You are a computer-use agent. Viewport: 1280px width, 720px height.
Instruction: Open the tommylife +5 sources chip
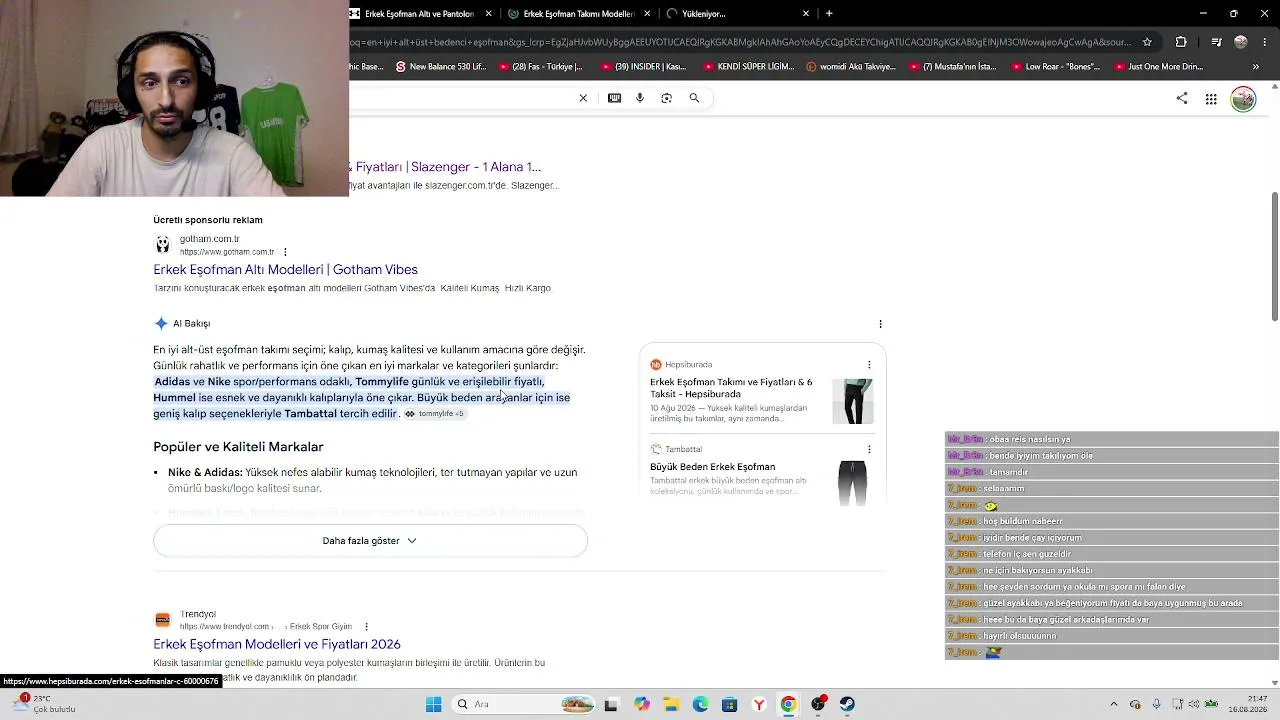pyautogui.click(x=434, y=414)
